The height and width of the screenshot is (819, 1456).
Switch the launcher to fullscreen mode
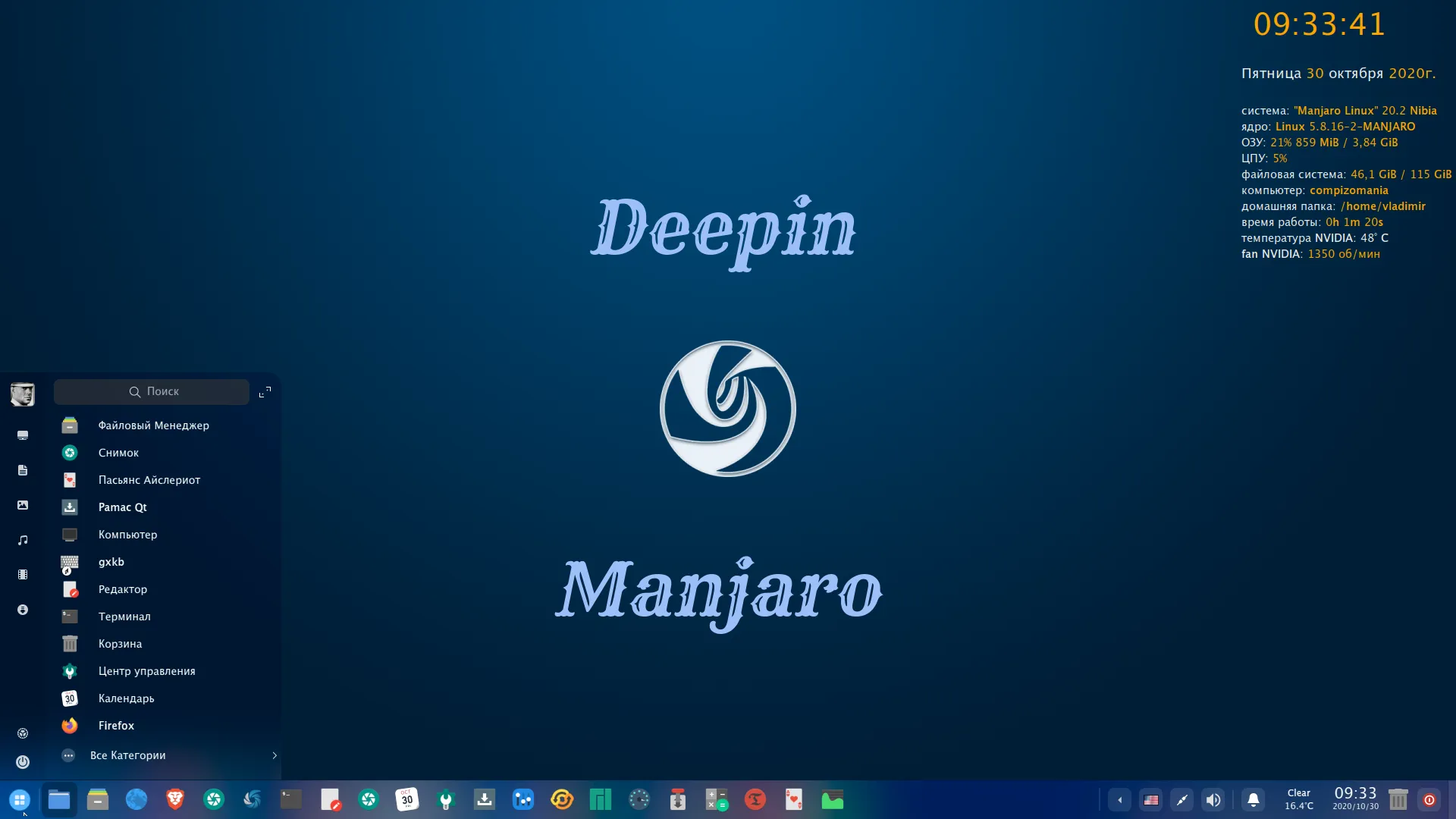tap(265, 392)
